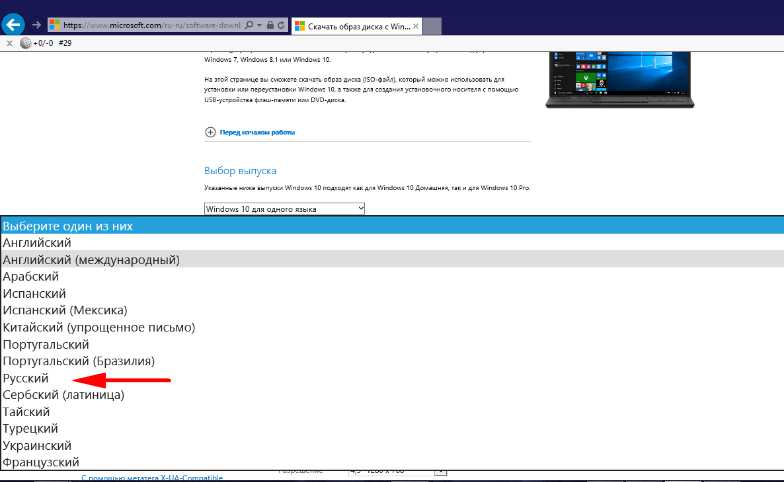Expand 'Перед началом работы' plus icon
784x482 pixels.
[210, 132]
